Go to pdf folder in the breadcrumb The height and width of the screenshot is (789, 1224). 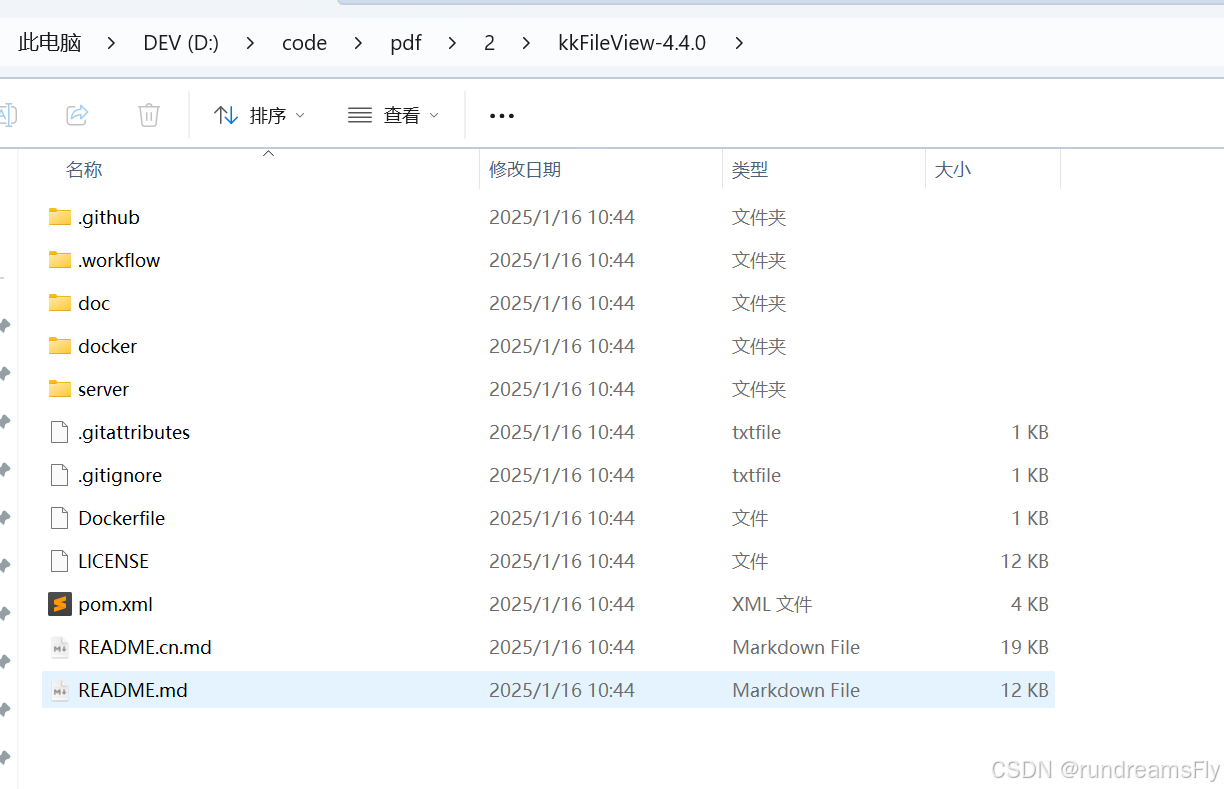406,43
